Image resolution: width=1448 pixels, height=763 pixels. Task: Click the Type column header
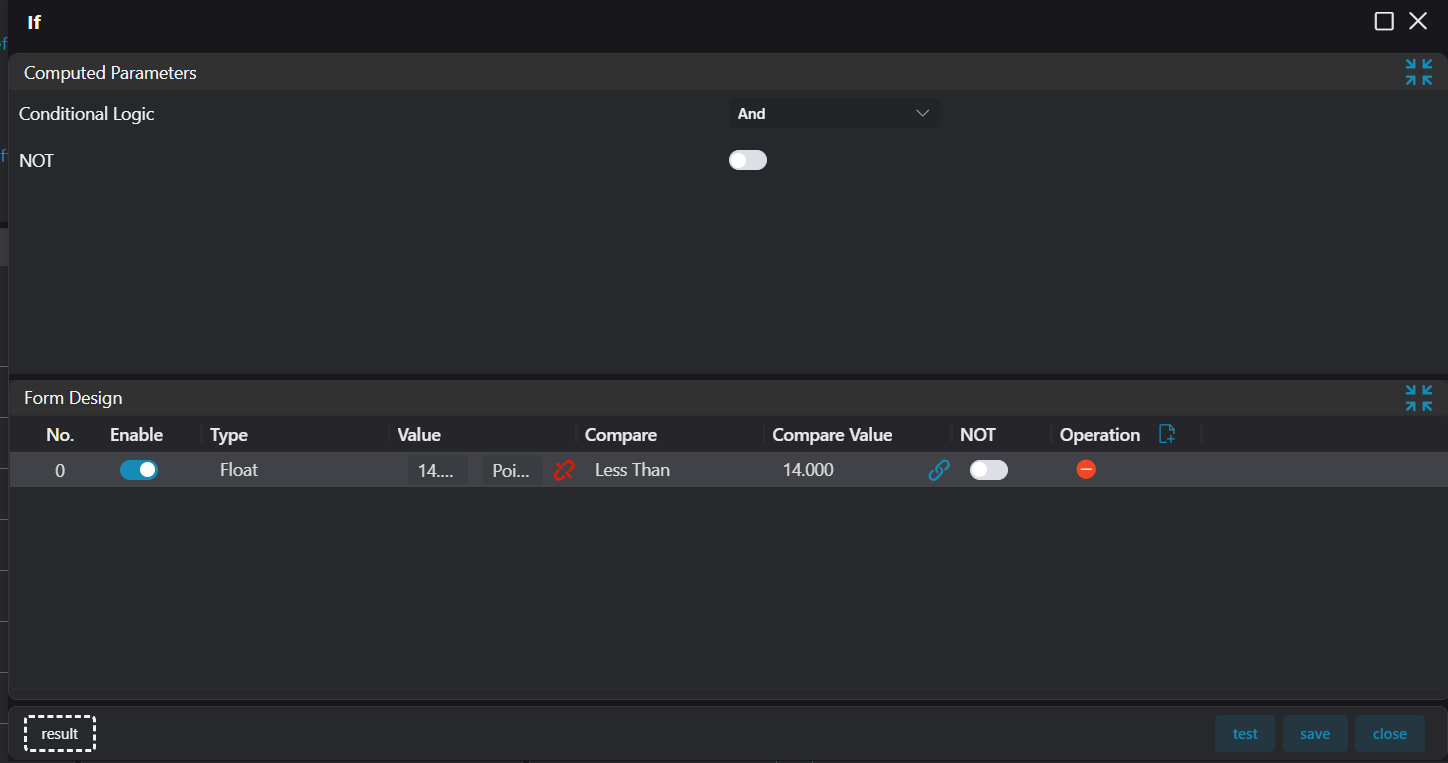[229, 435]
